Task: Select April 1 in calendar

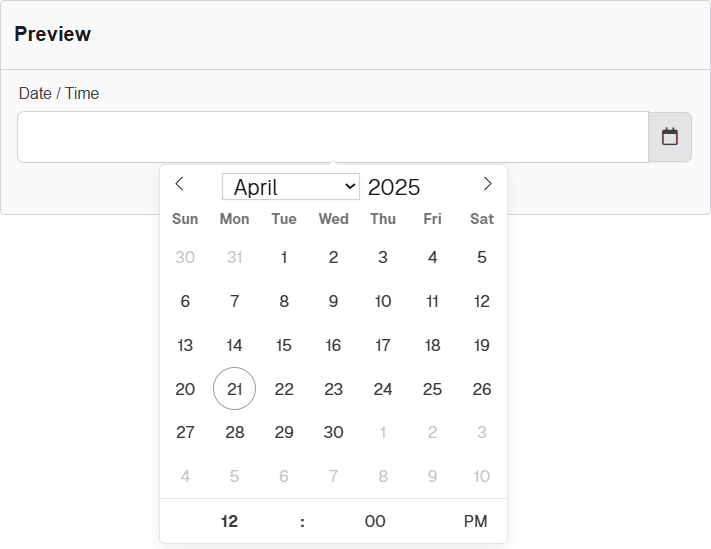Action: pyautogui.click(x=284, y=257)
